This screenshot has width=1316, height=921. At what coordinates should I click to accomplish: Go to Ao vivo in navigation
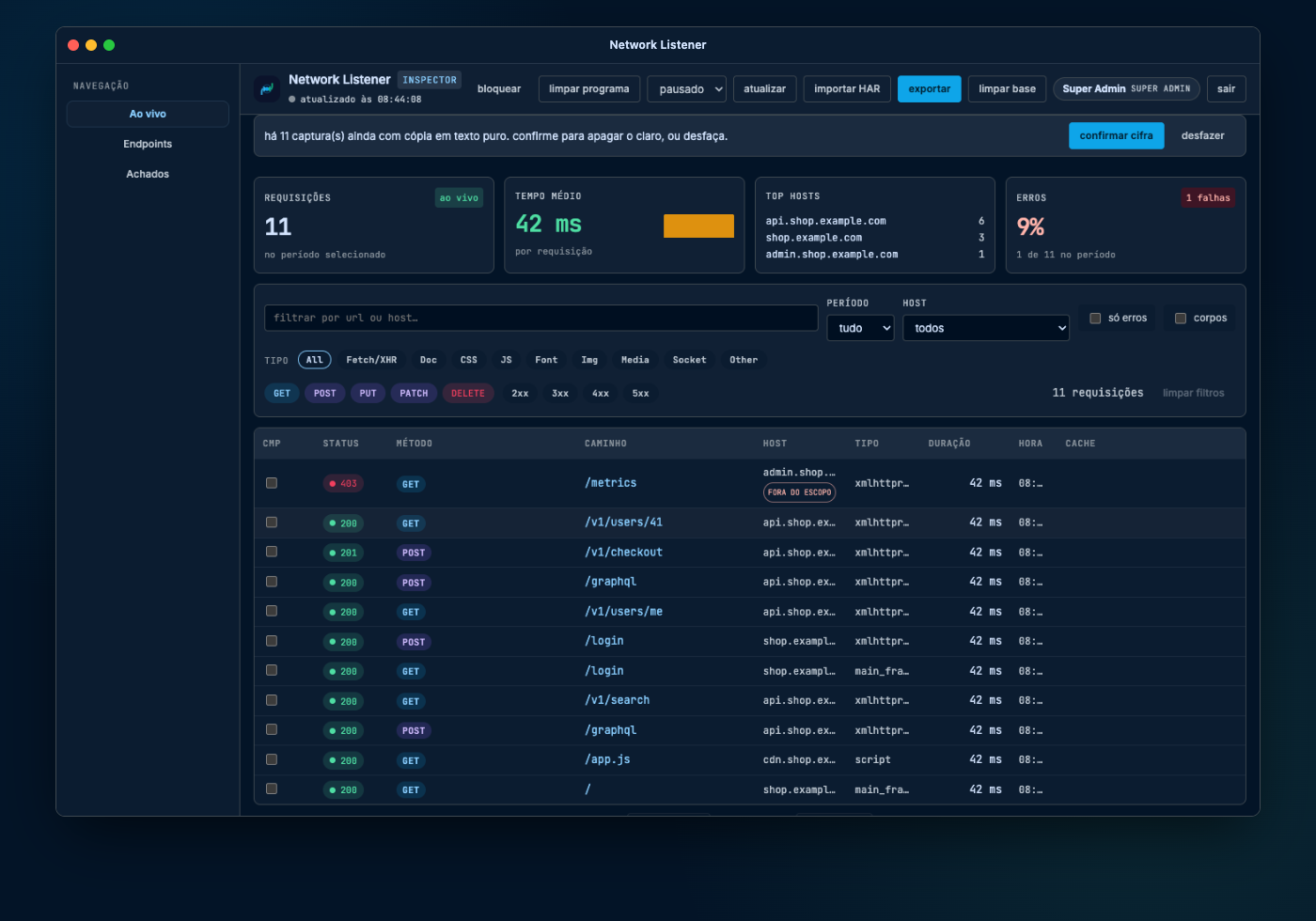[148, 114]
